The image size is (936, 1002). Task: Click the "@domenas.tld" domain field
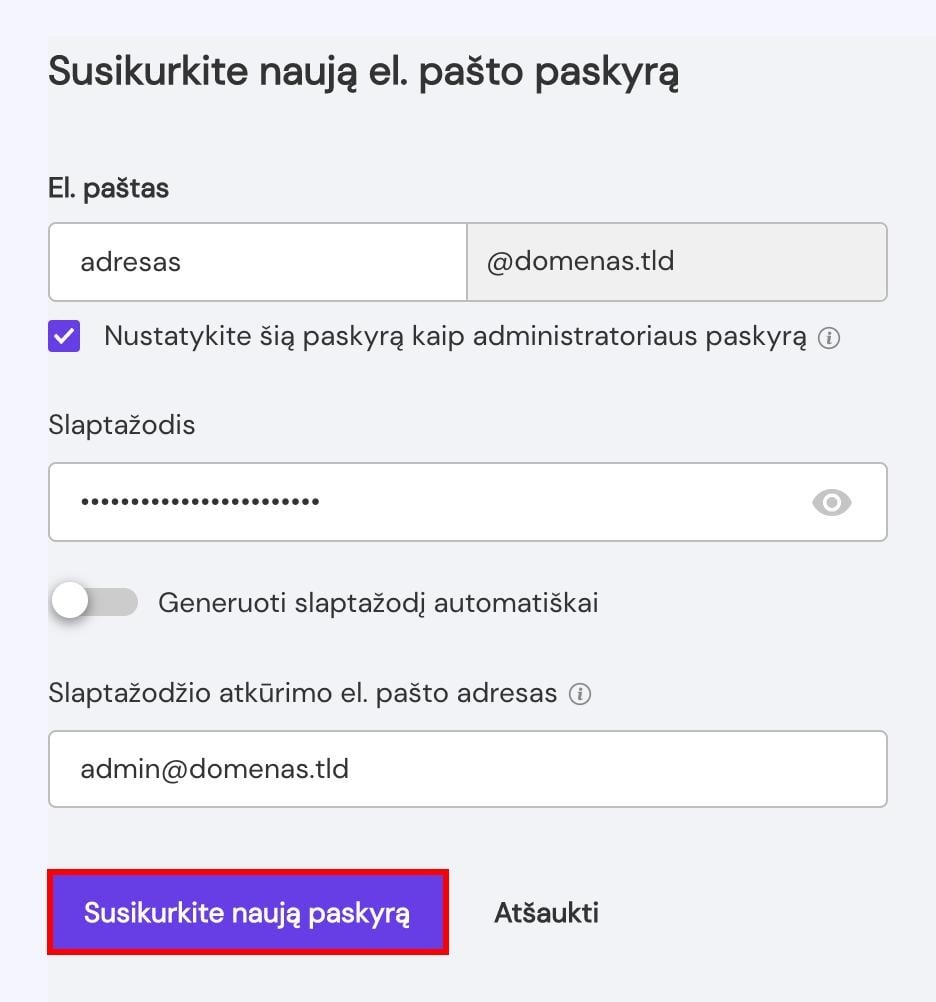(x=676, y=262)
